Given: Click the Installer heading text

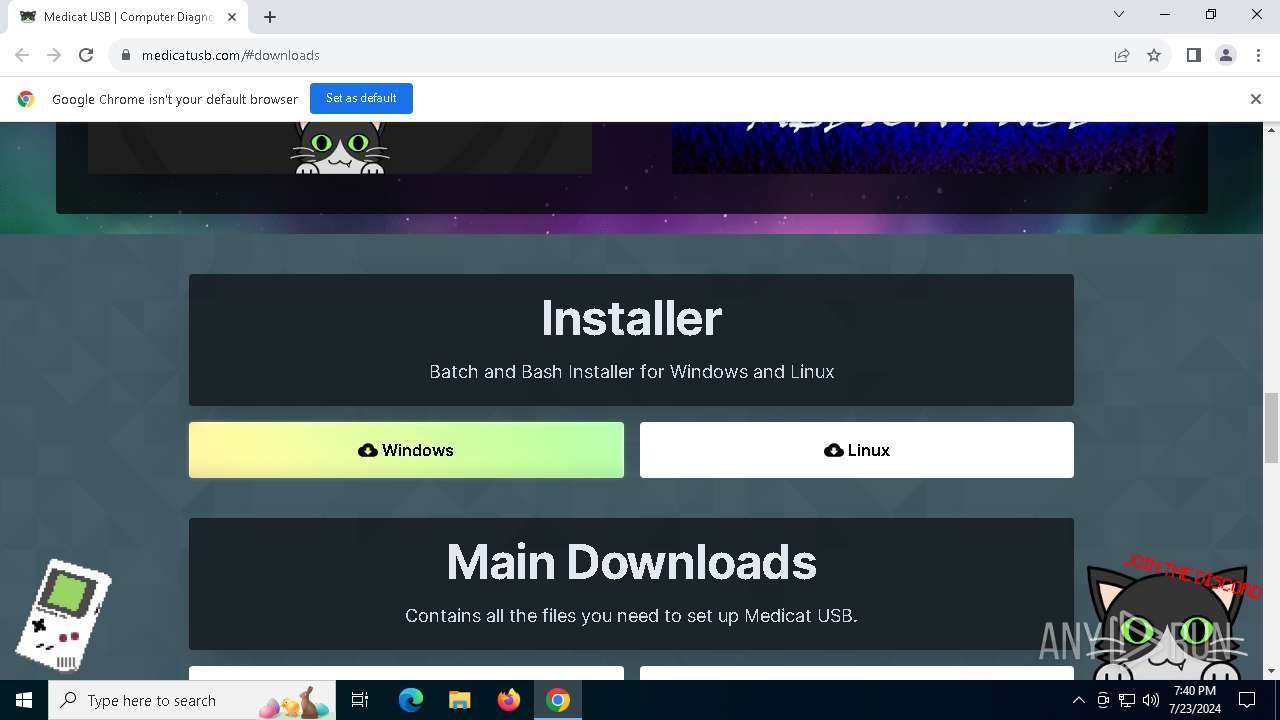Looking at the screenshot, I should (631, 318).
